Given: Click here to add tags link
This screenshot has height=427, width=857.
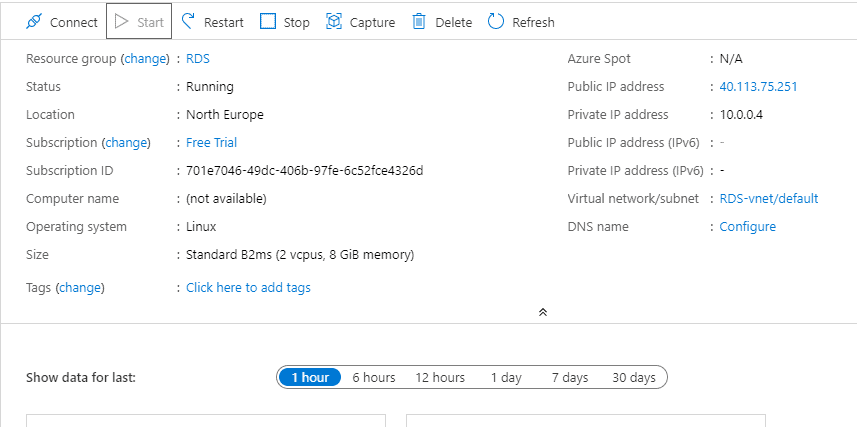Looking at the screenshot, I should (x=248, y=288).
